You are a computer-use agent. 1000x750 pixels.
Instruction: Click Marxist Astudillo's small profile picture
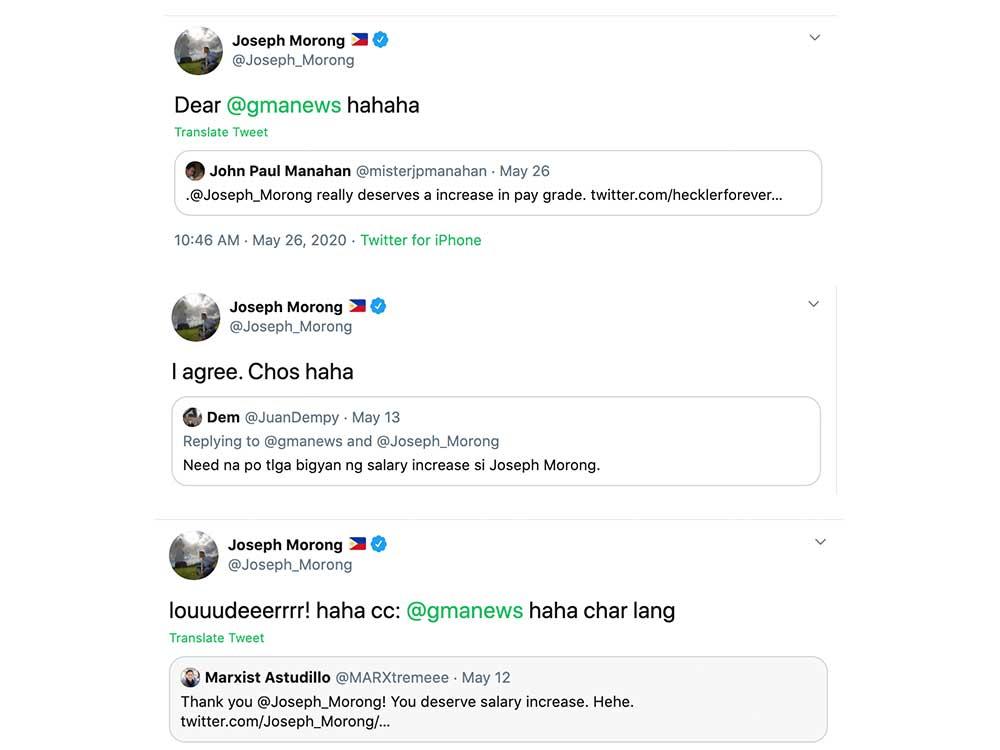pos(191,678)
